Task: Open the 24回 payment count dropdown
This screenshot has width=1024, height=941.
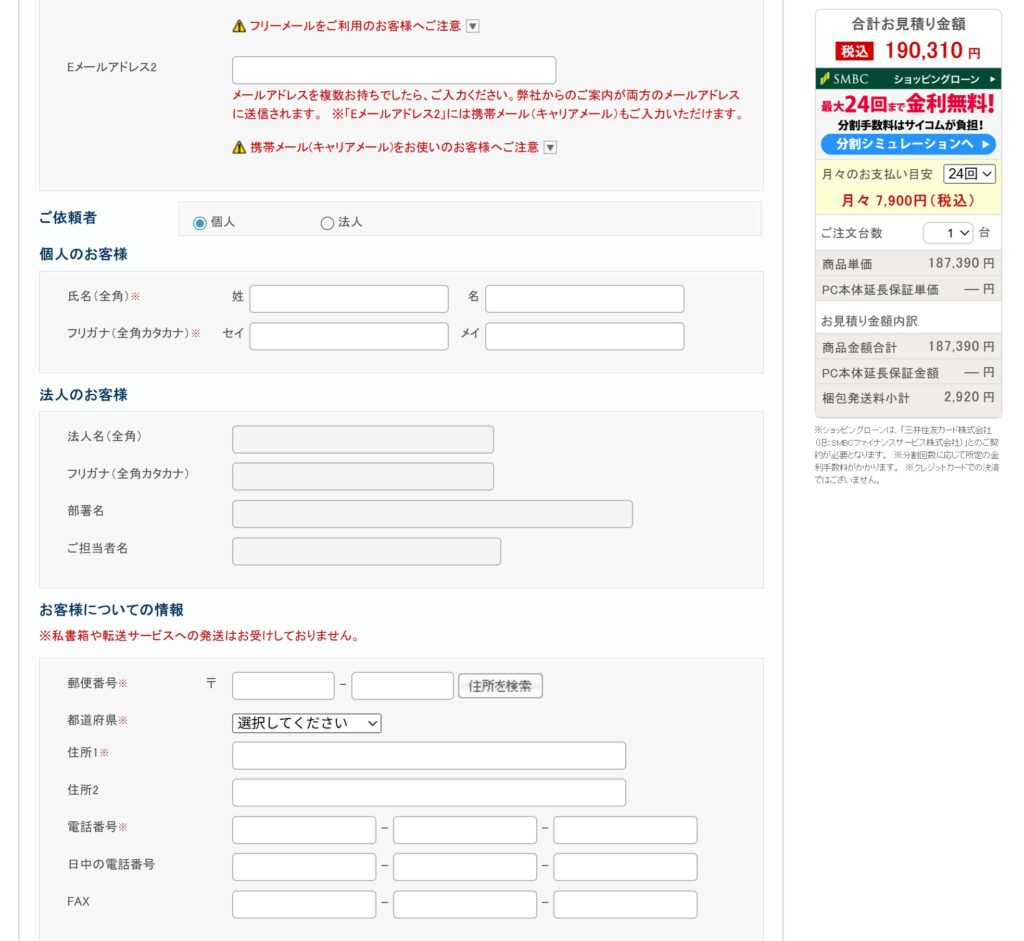Action: (x=969, y=174)
